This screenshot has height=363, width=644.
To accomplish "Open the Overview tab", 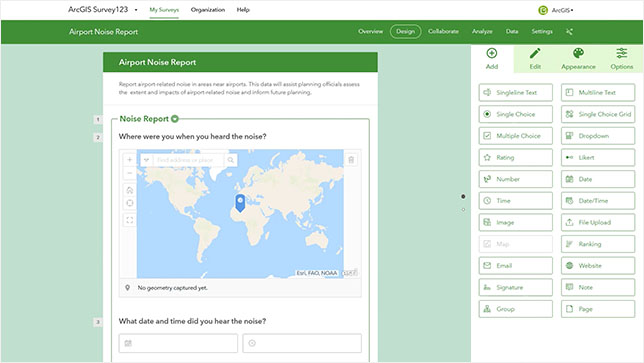I will [370, 32].
